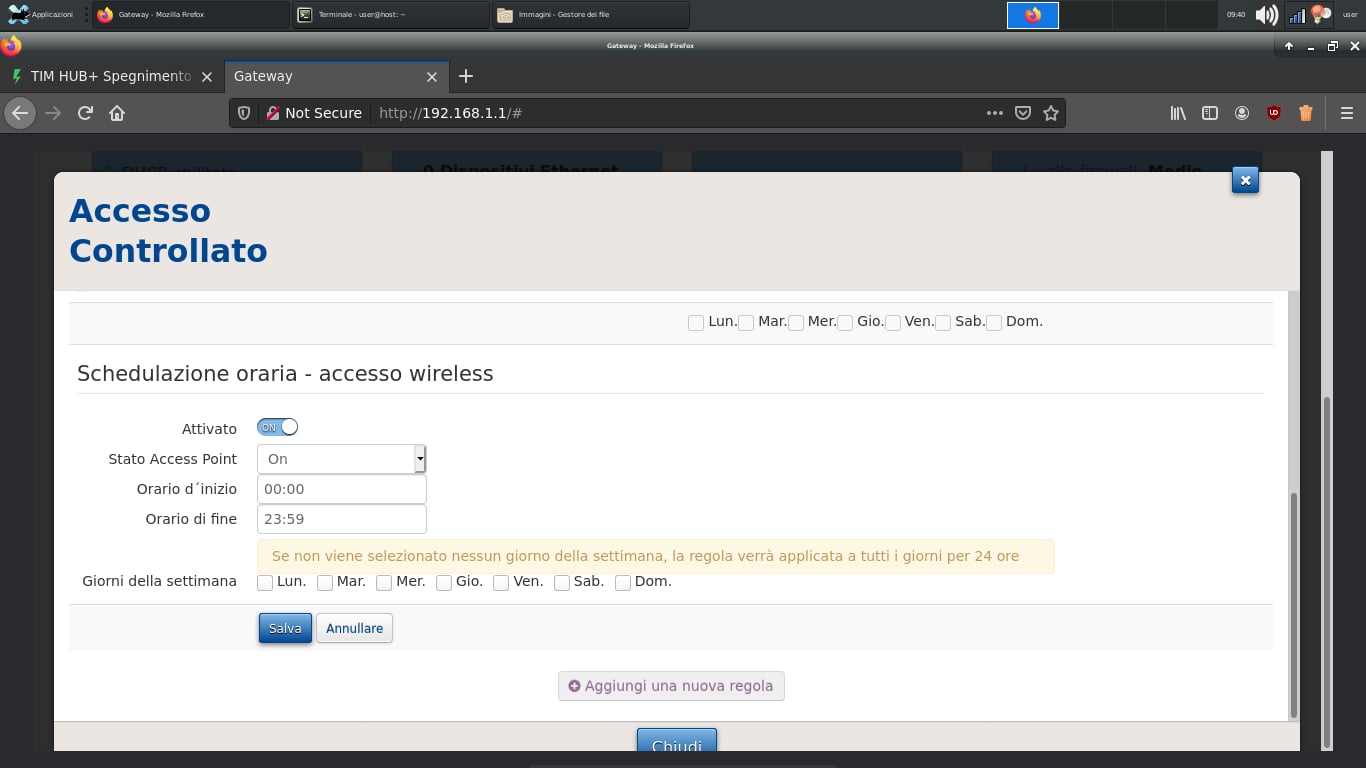
Task: Click the Orario di fine field
Action: click(341, 519)
